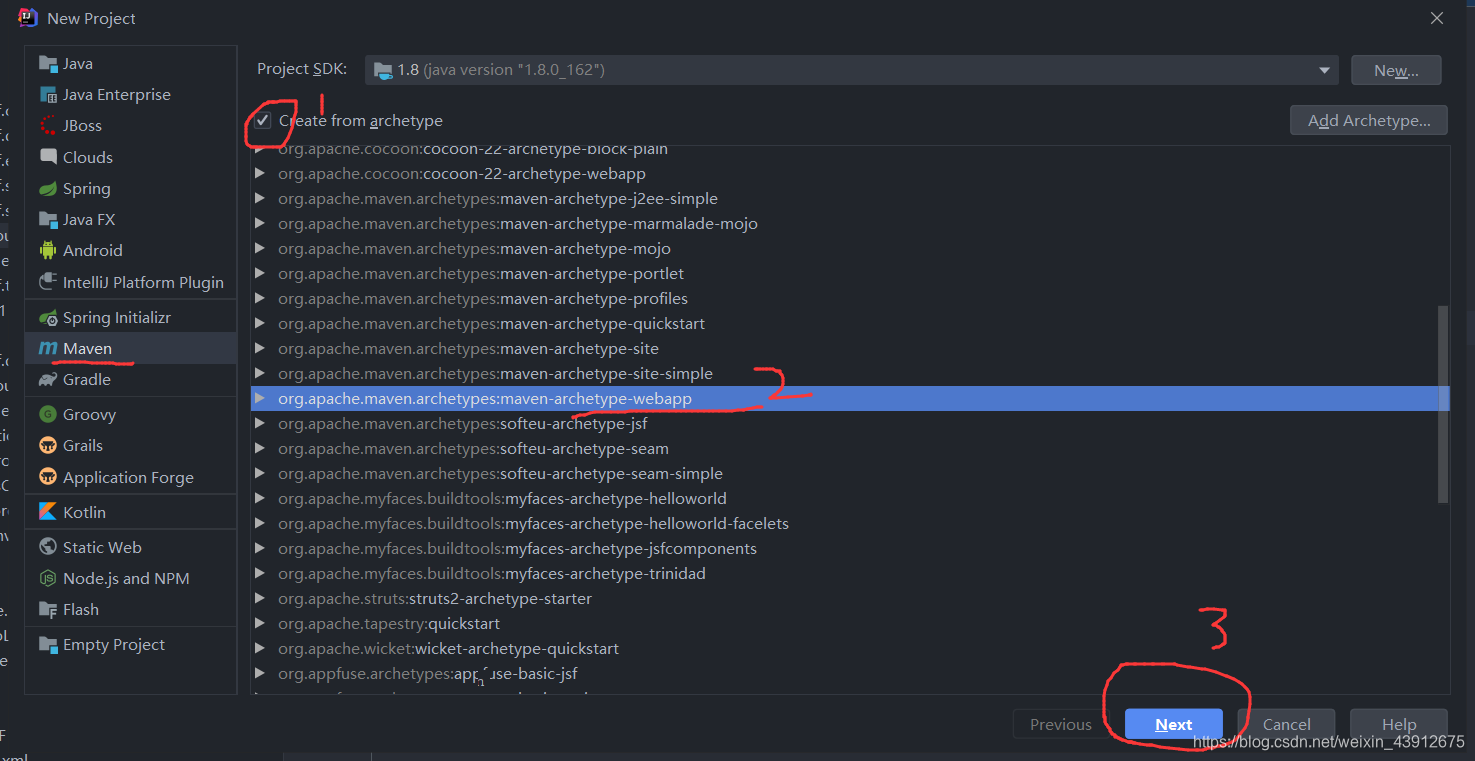Click Add Archetype... button
1475x761 pixels.
pyautogui.click(x=1368, y=121)
